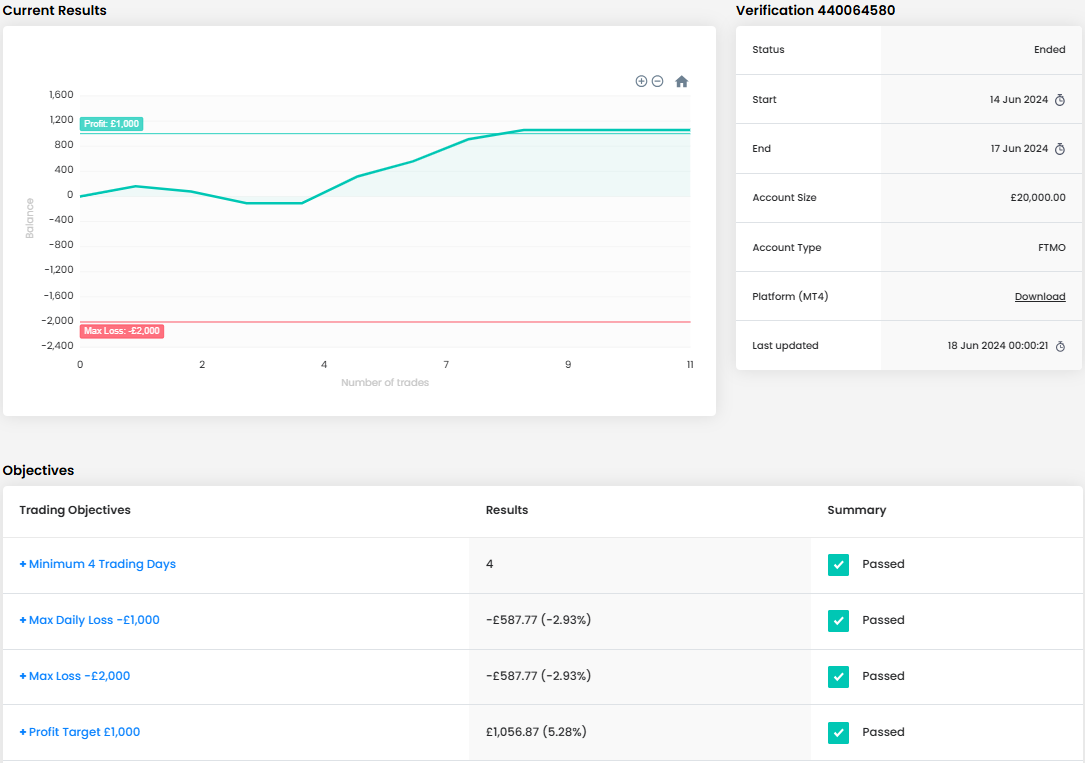Download the MT4 platform
Viewport: 1085px width, 763px height.
[x=1040, y=296]
